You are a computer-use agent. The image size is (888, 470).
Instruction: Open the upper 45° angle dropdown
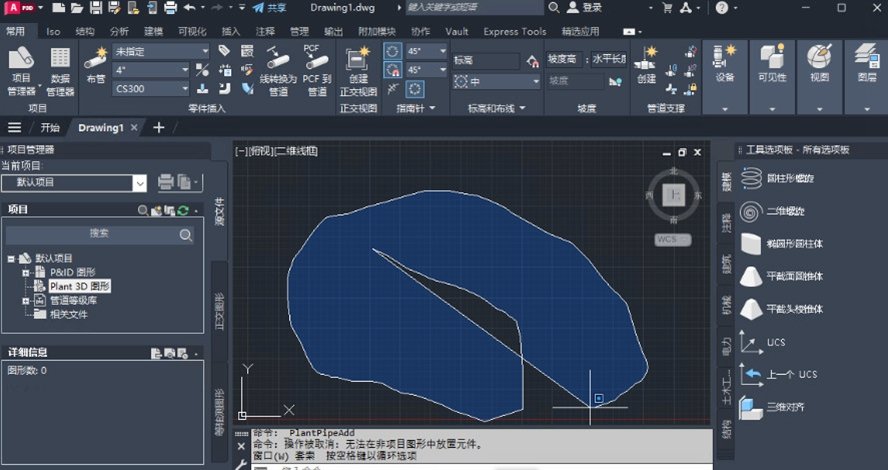[x=426, y=52]
